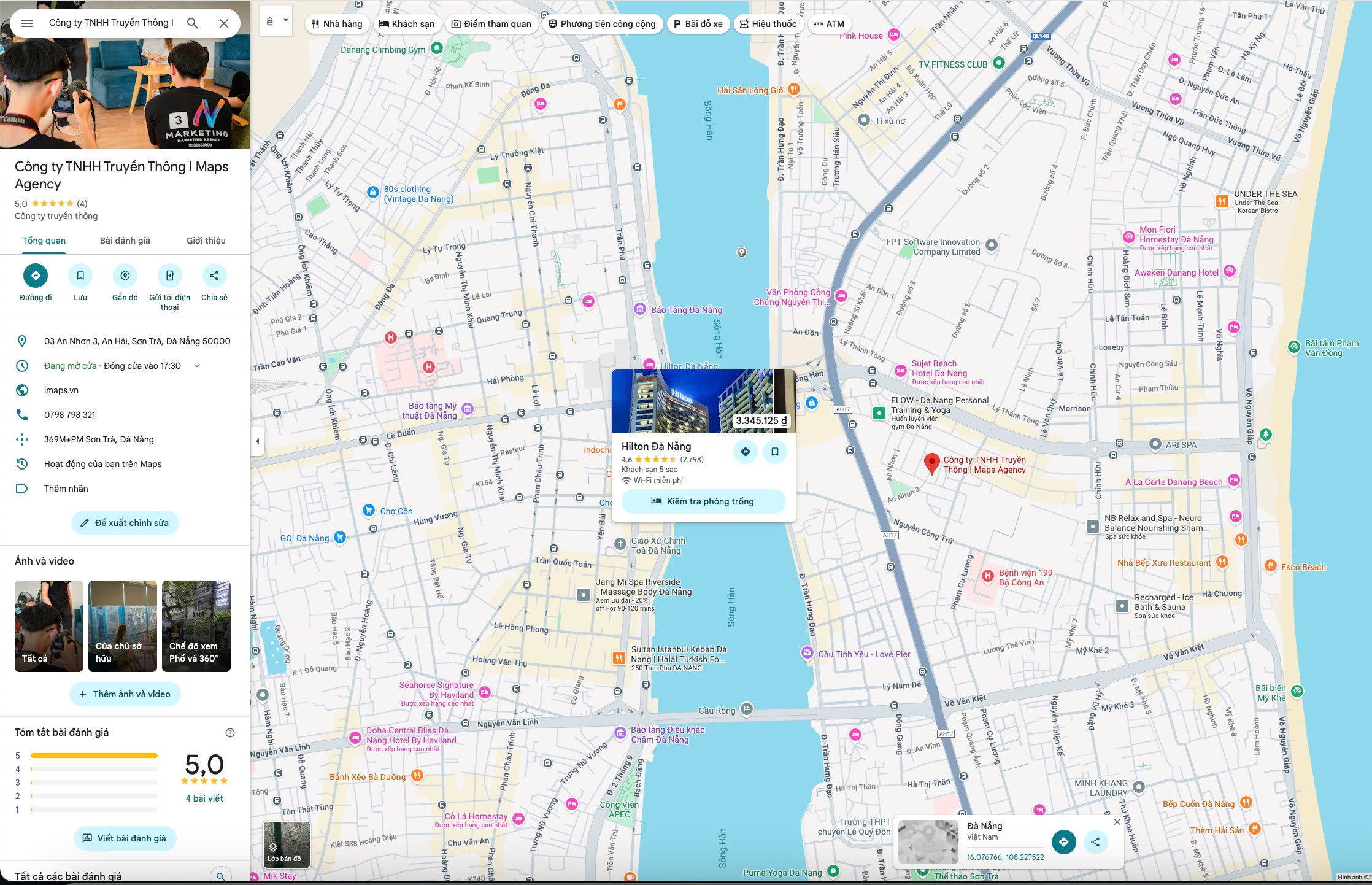Click the Kiểm tra phòng trống button

click(x=703, y=501)
